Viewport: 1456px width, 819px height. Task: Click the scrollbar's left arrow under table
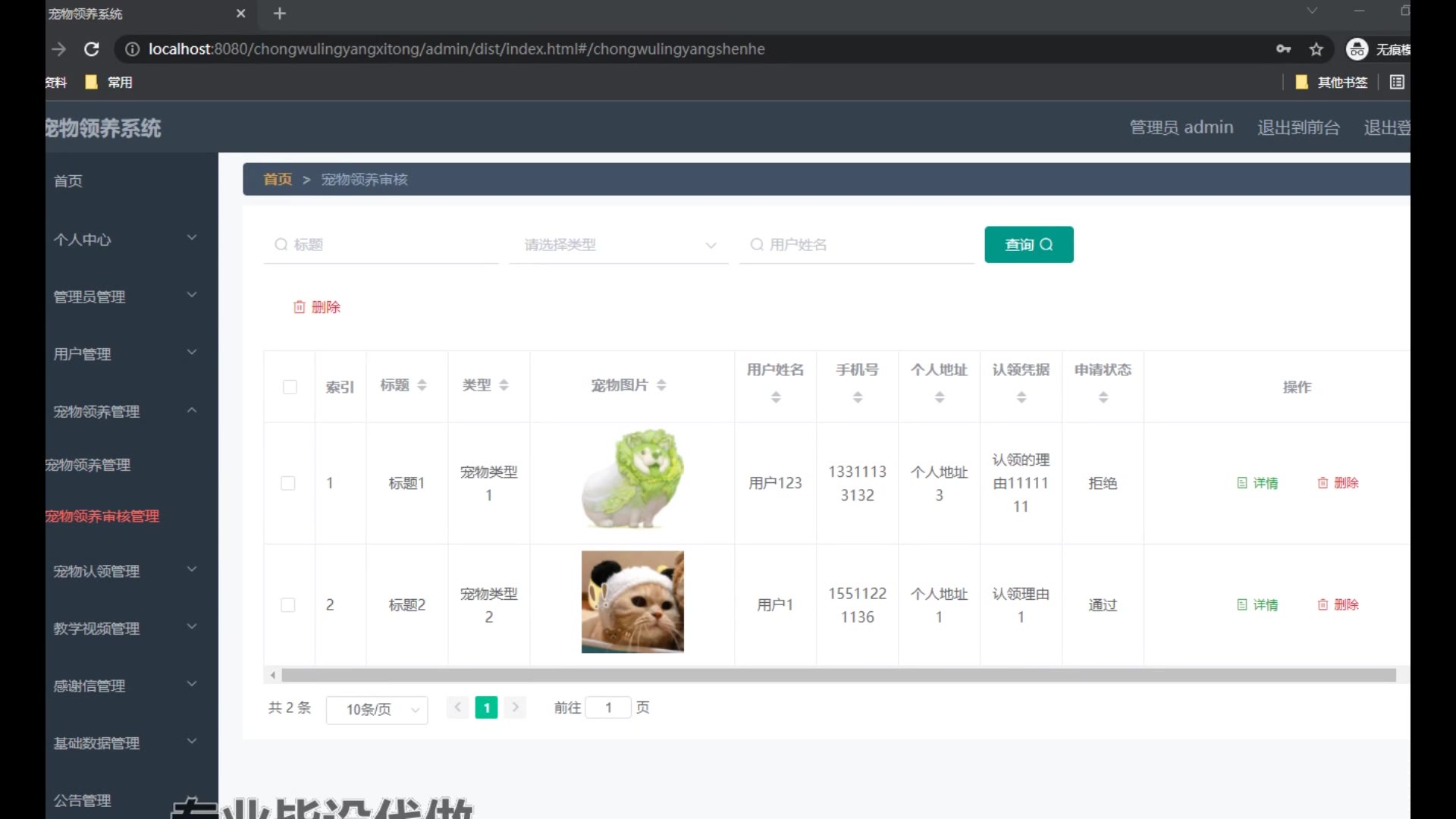pyautogui.click(x=272, y=675)
